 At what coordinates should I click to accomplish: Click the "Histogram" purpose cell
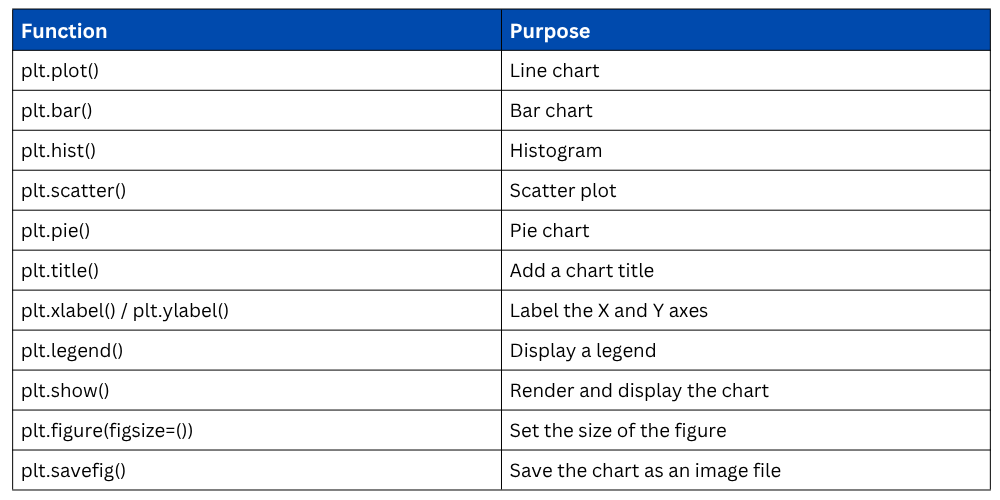(556, 151)
